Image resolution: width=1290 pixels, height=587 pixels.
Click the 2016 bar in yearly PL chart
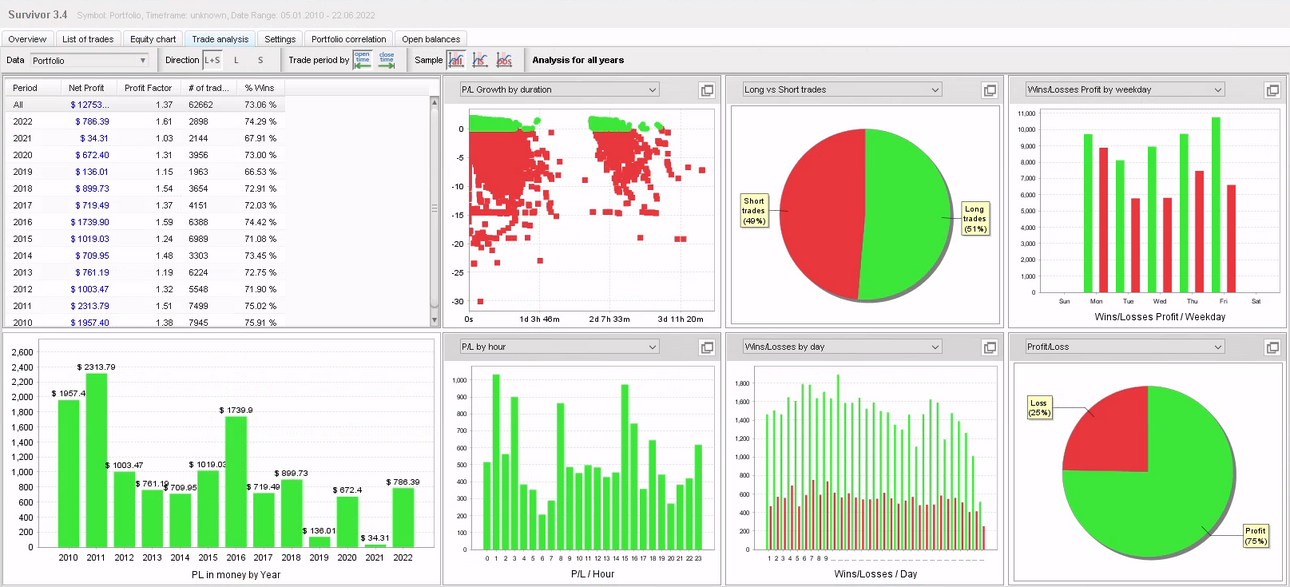point(235,482)
